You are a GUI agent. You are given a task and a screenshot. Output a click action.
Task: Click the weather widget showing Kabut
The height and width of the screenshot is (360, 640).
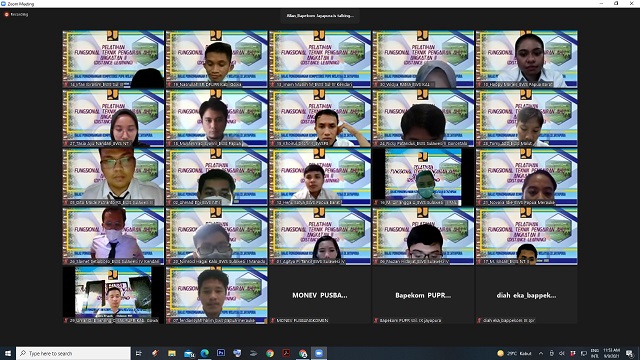pyautogui.click(x=514, y=353)
